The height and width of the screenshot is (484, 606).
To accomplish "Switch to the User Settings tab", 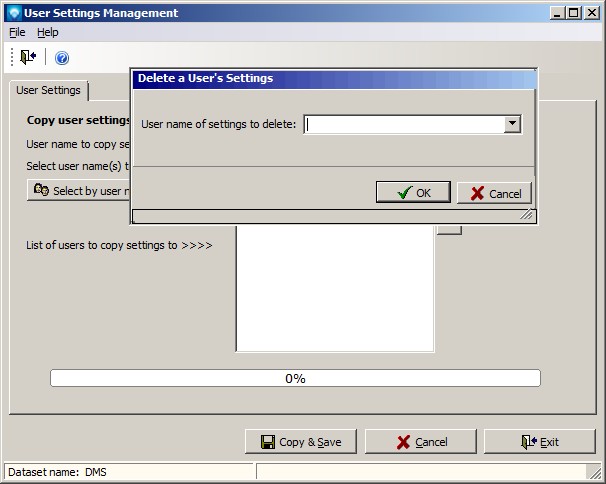I will 48,91.
